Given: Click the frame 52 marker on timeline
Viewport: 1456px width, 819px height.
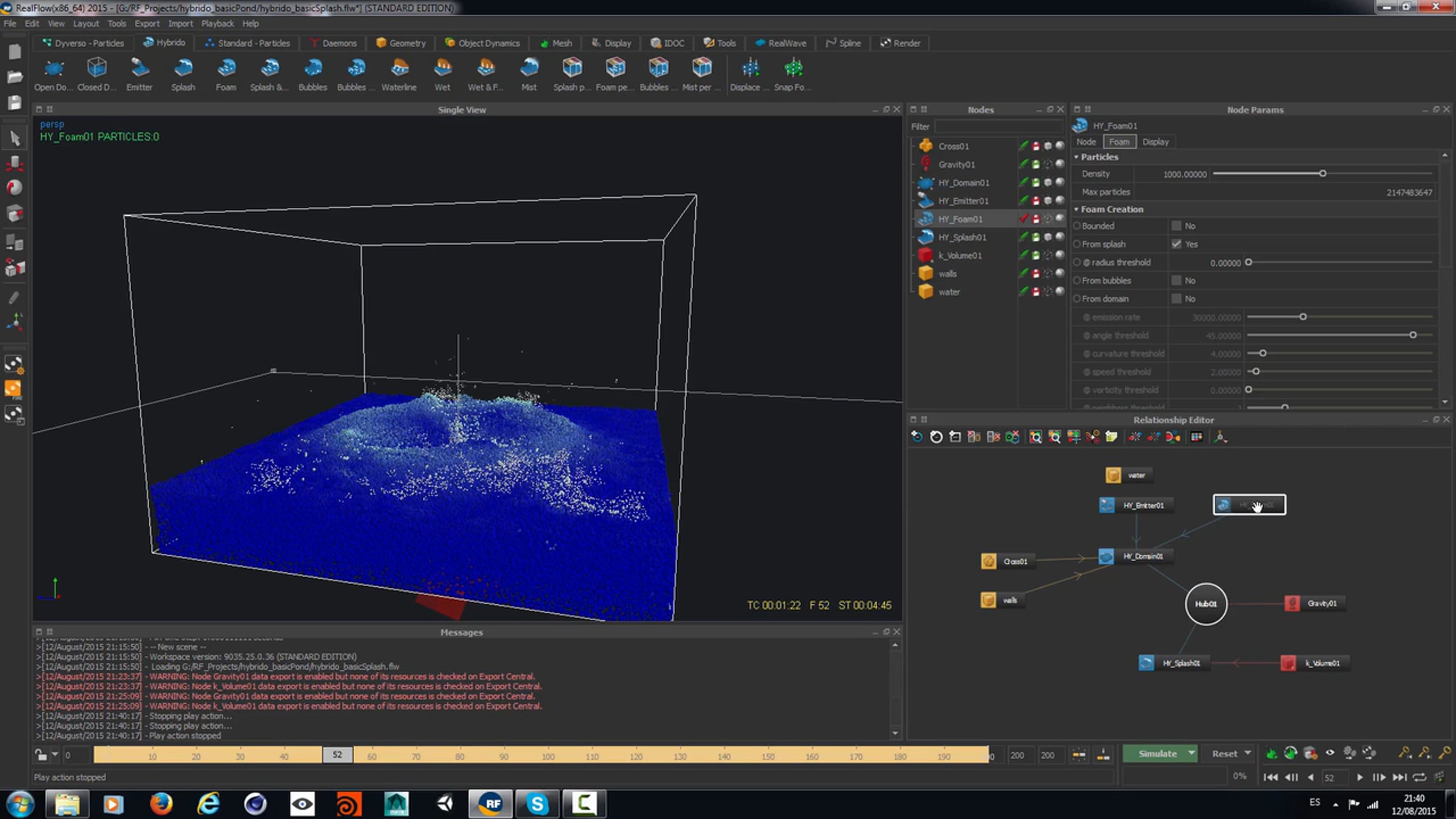Looking at the screenshot, I should (337, 755).
